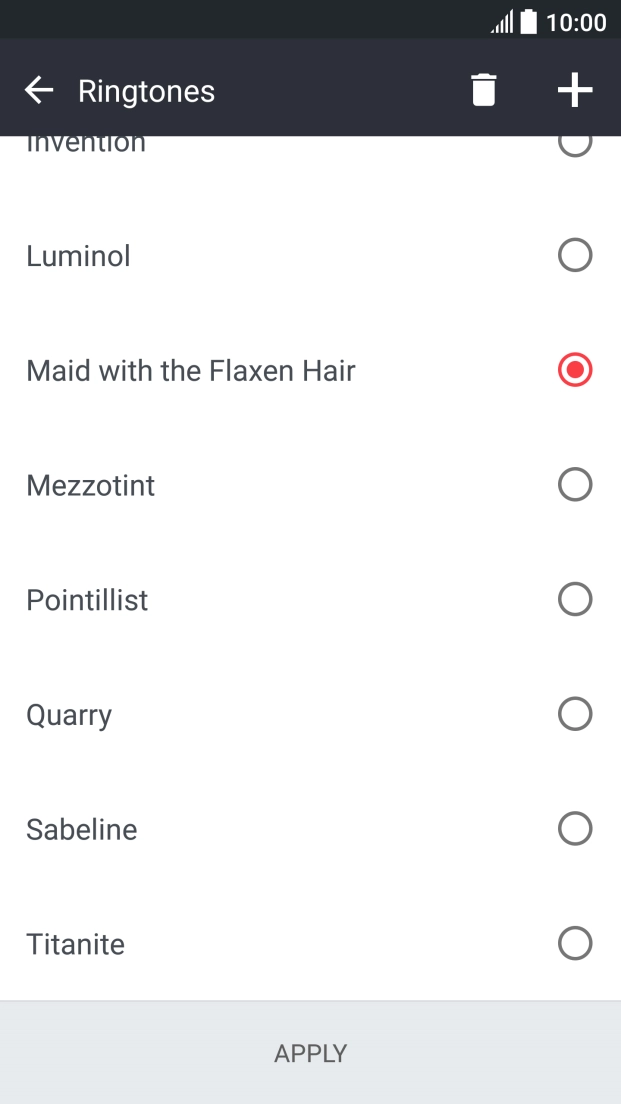Tap the Sabeline ringtone name
The width and height of the screenshot is (621, 1104).
point(82,830)
